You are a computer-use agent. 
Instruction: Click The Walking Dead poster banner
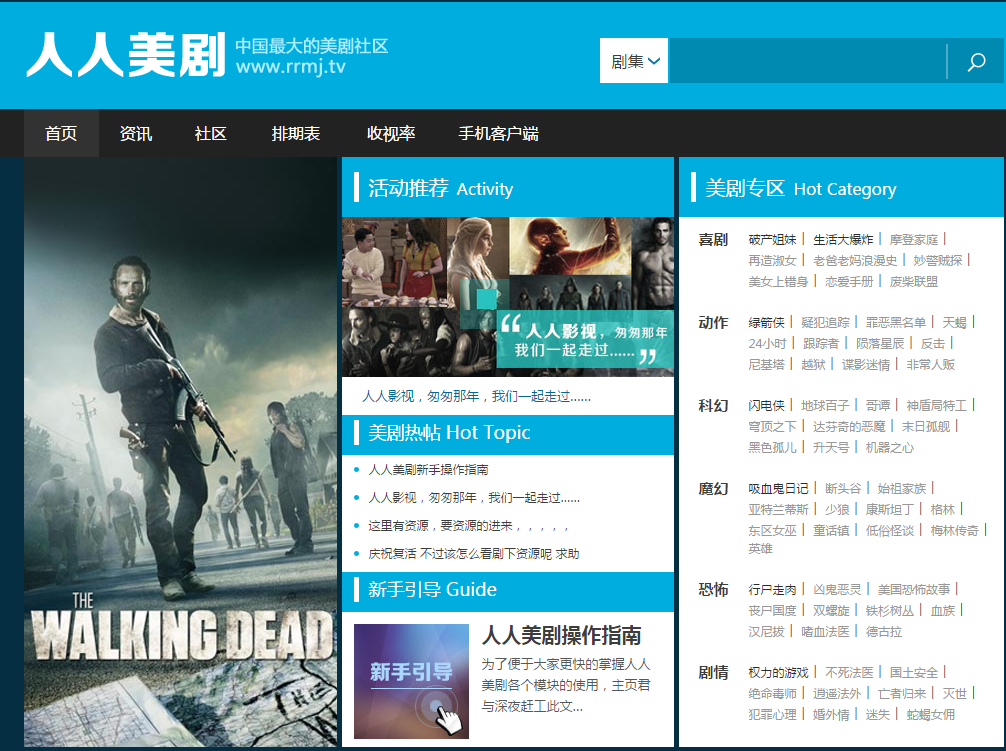[180, 451]
